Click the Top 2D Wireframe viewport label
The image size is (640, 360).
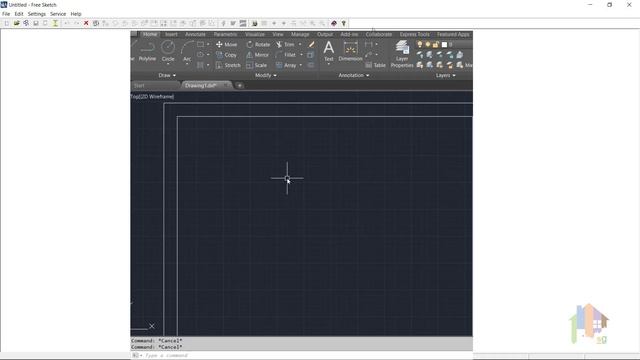point(152,97)
